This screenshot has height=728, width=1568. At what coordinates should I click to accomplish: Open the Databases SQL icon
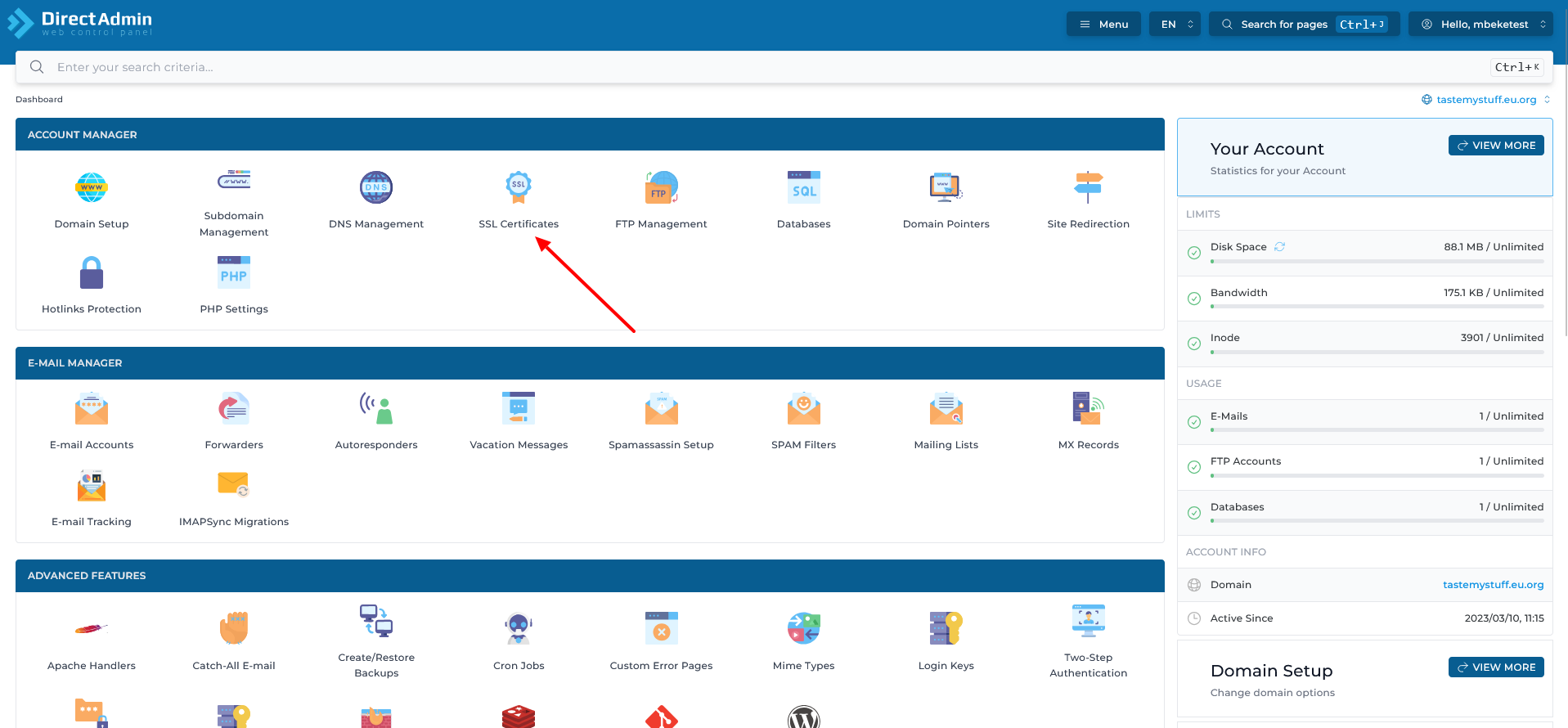coord(803,187)
